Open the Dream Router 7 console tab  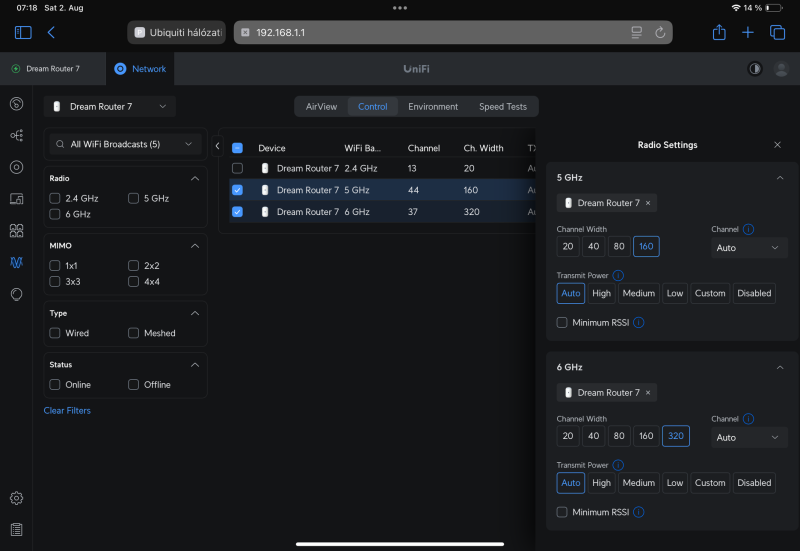pyautogui.click(x=53, y=68)
